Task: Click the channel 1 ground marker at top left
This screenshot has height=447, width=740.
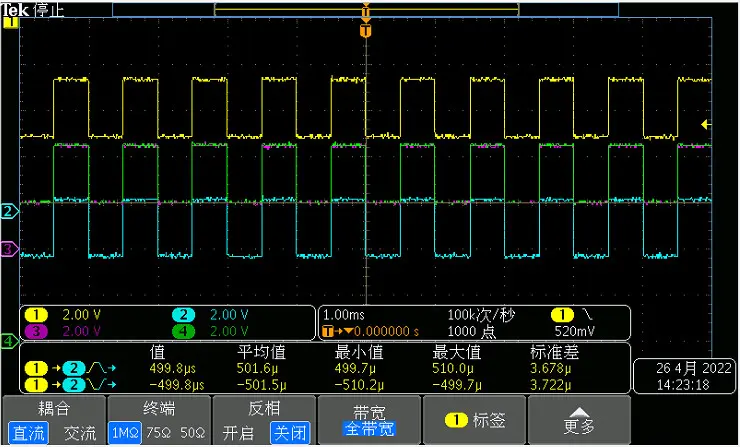Action: pos(10,22)
